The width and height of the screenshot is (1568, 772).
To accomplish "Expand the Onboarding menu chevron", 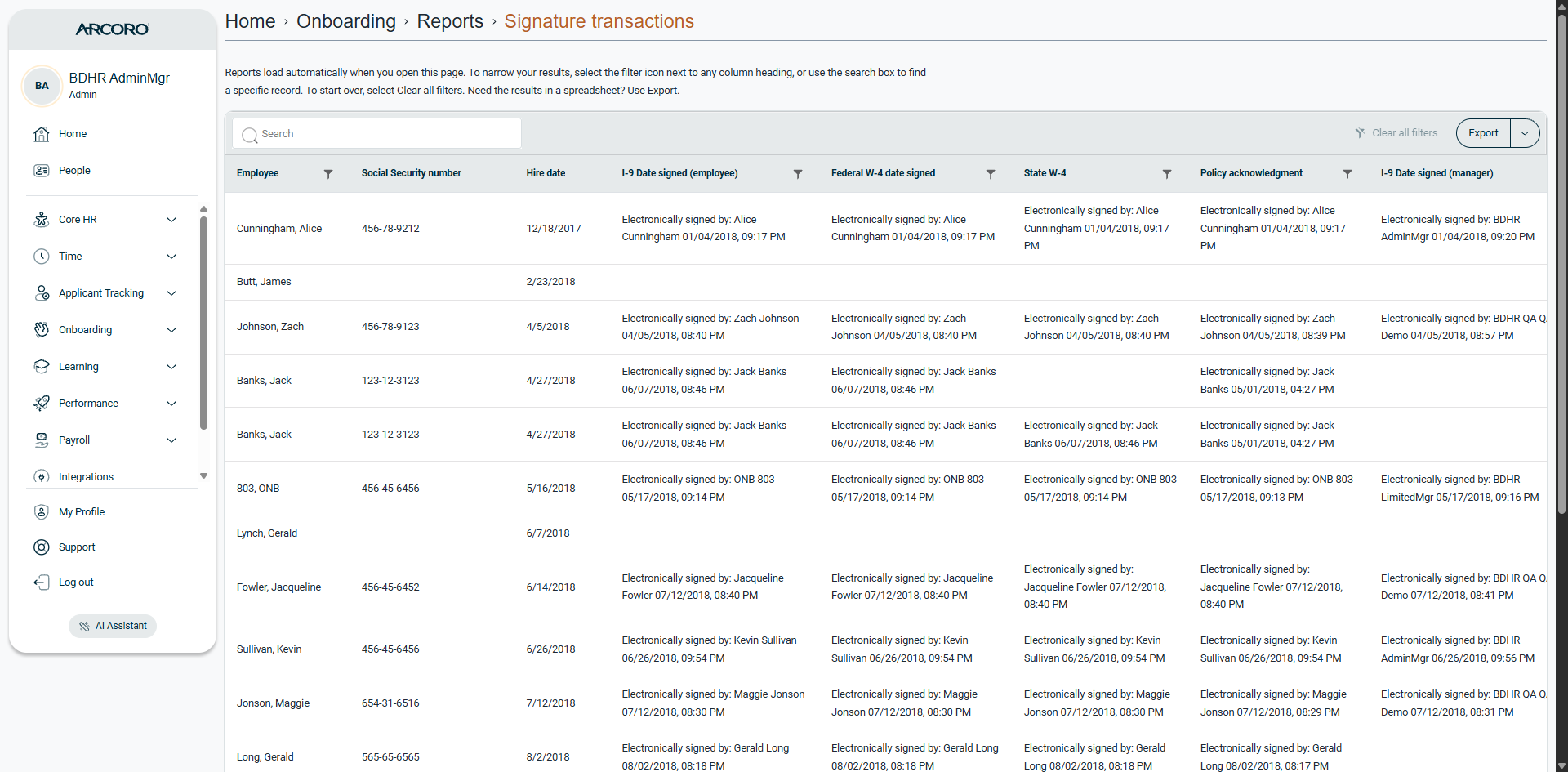I will pyautogui.click(x=171, y=330).
